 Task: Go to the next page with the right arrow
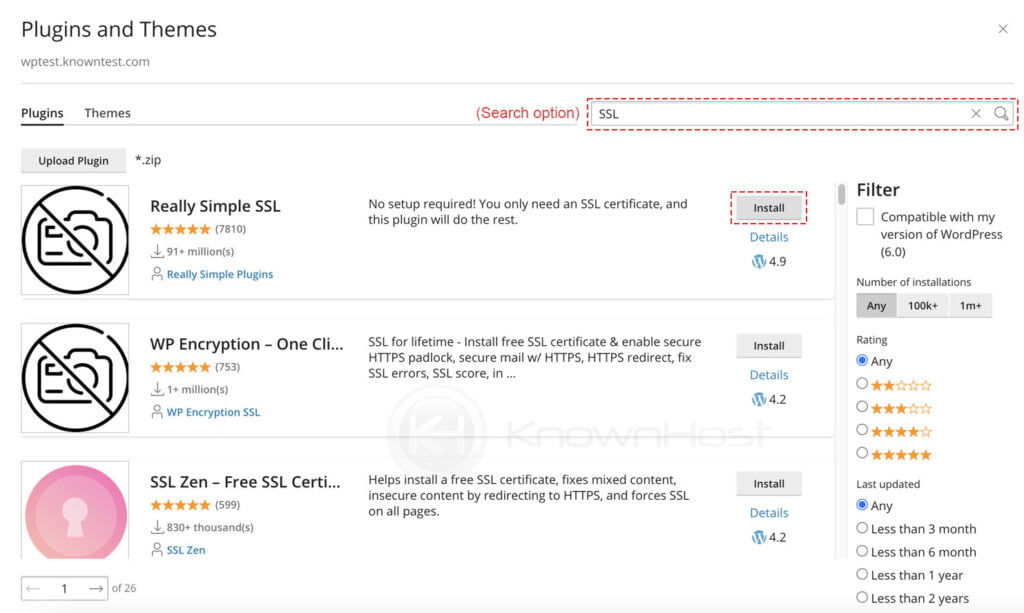[96, 589]
